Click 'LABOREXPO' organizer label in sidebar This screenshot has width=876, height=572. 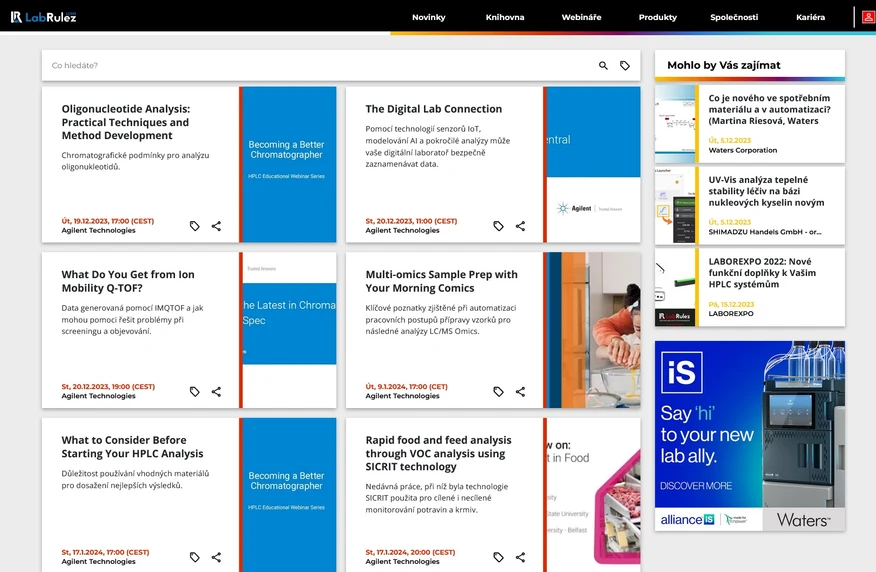pyautogui.click(x=731, y=313)
